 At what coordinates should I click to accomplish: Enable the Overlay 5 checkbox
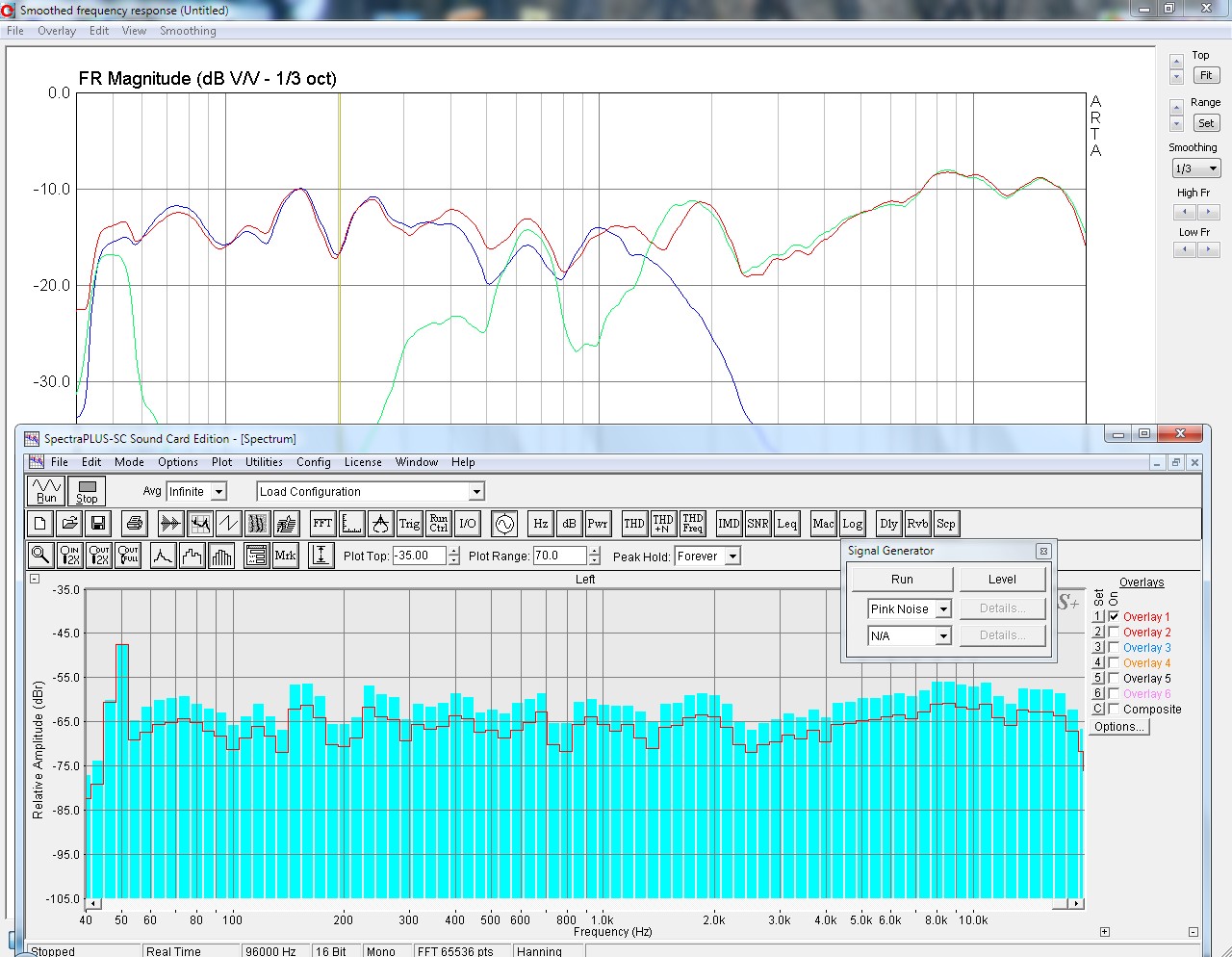pos(1114,679)
